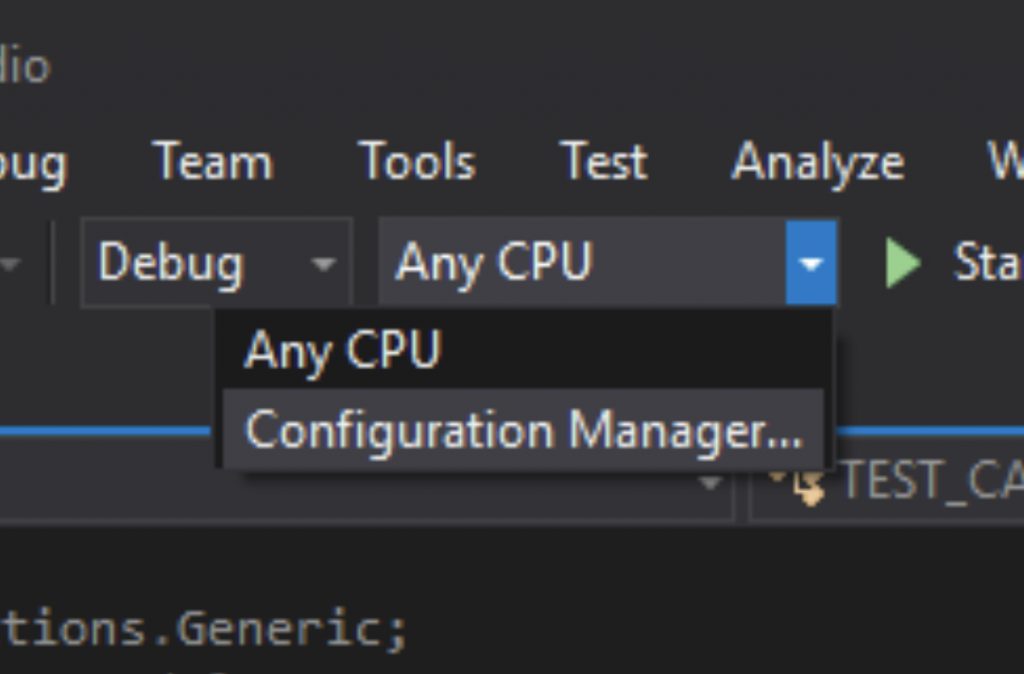The width and height of the screenshot is (1024, 674).
Task: Open the Test menu
Action: (x=603, y=162)
